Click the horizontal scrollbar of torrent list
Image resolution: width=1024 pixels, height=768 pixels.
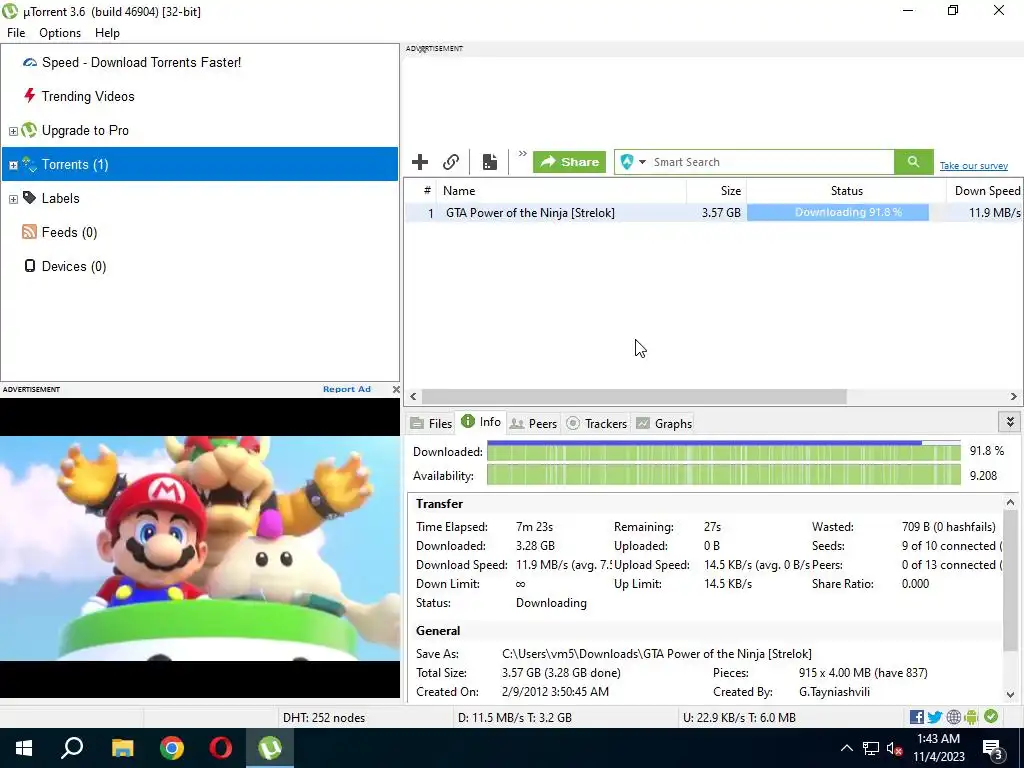pos(634,396)
